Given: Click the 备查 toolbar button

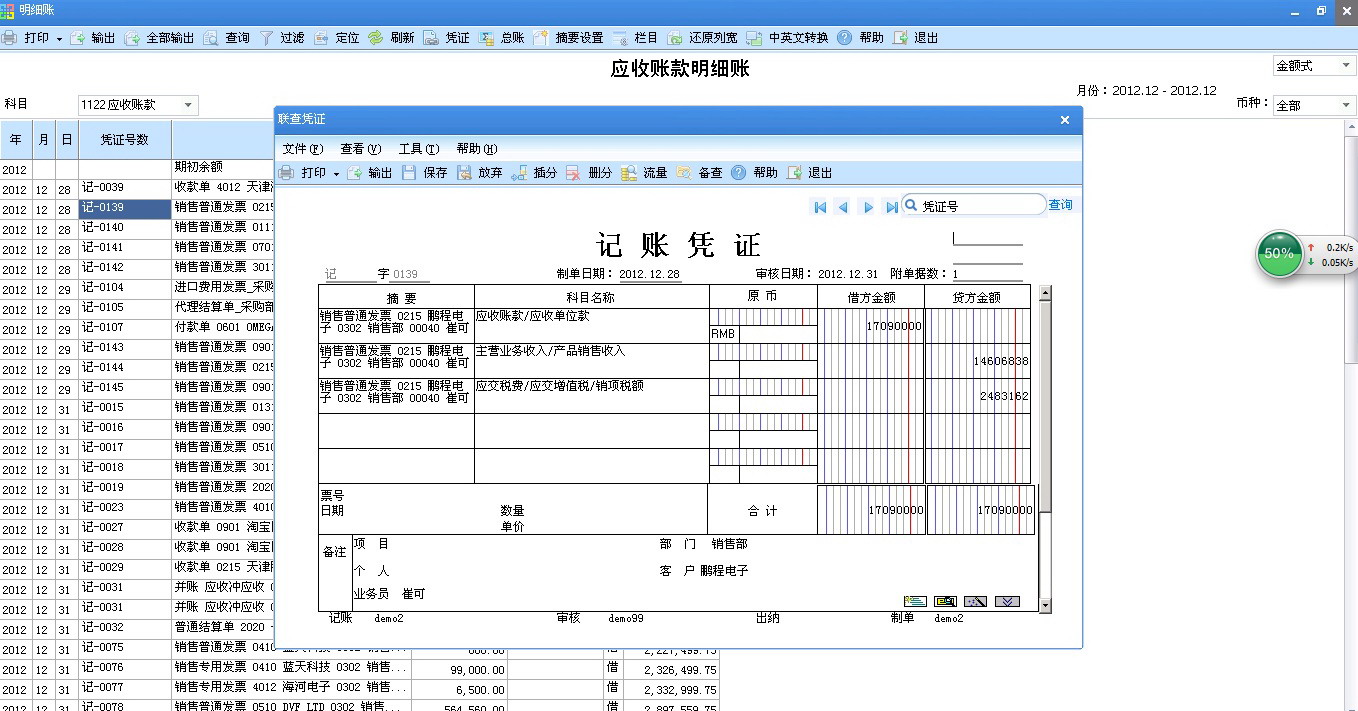Looking at the screenshot, I should click(x=699, y=173).
